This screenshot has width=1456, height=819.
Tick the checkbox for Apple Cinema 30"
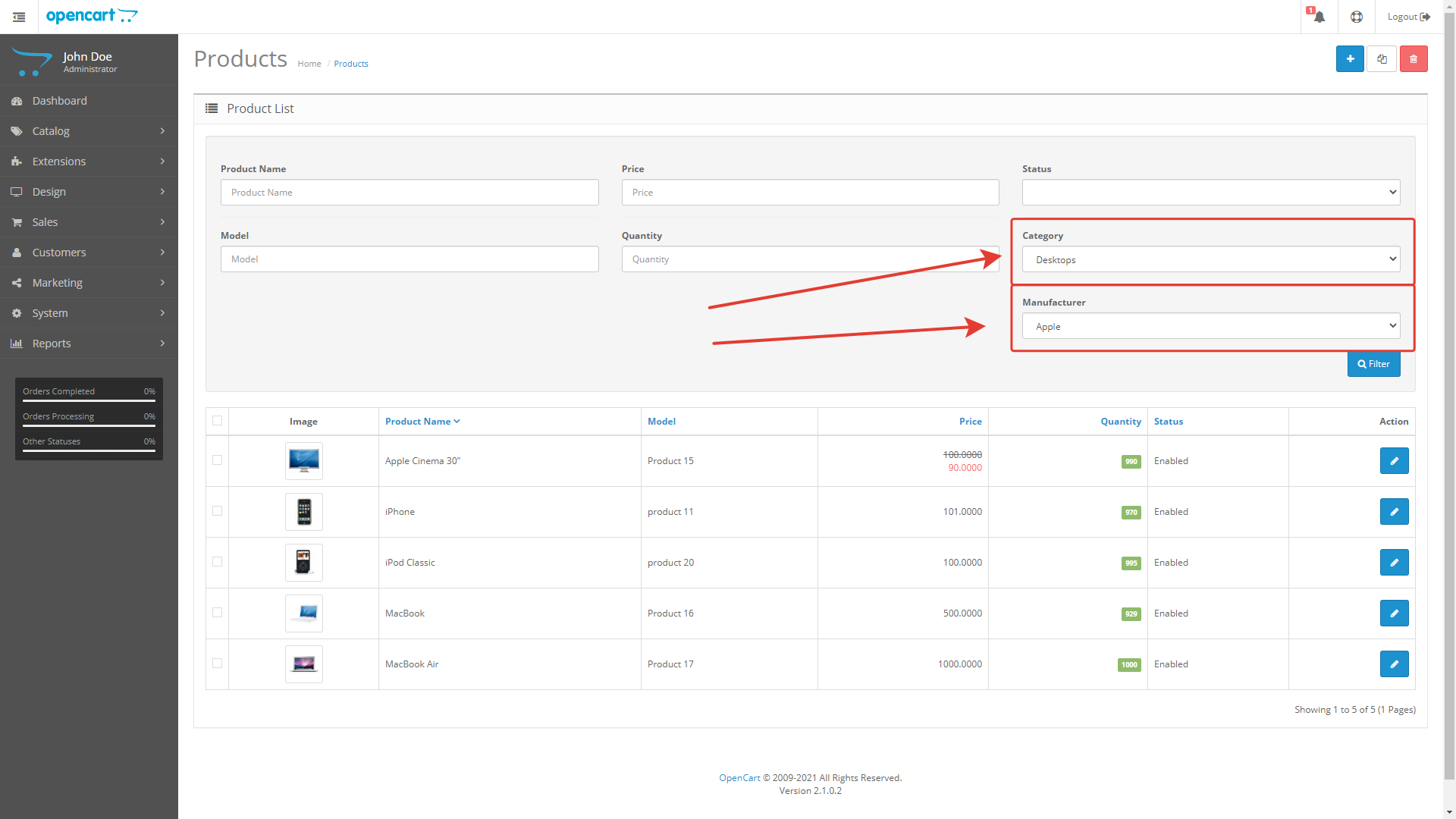click(218, 460)
